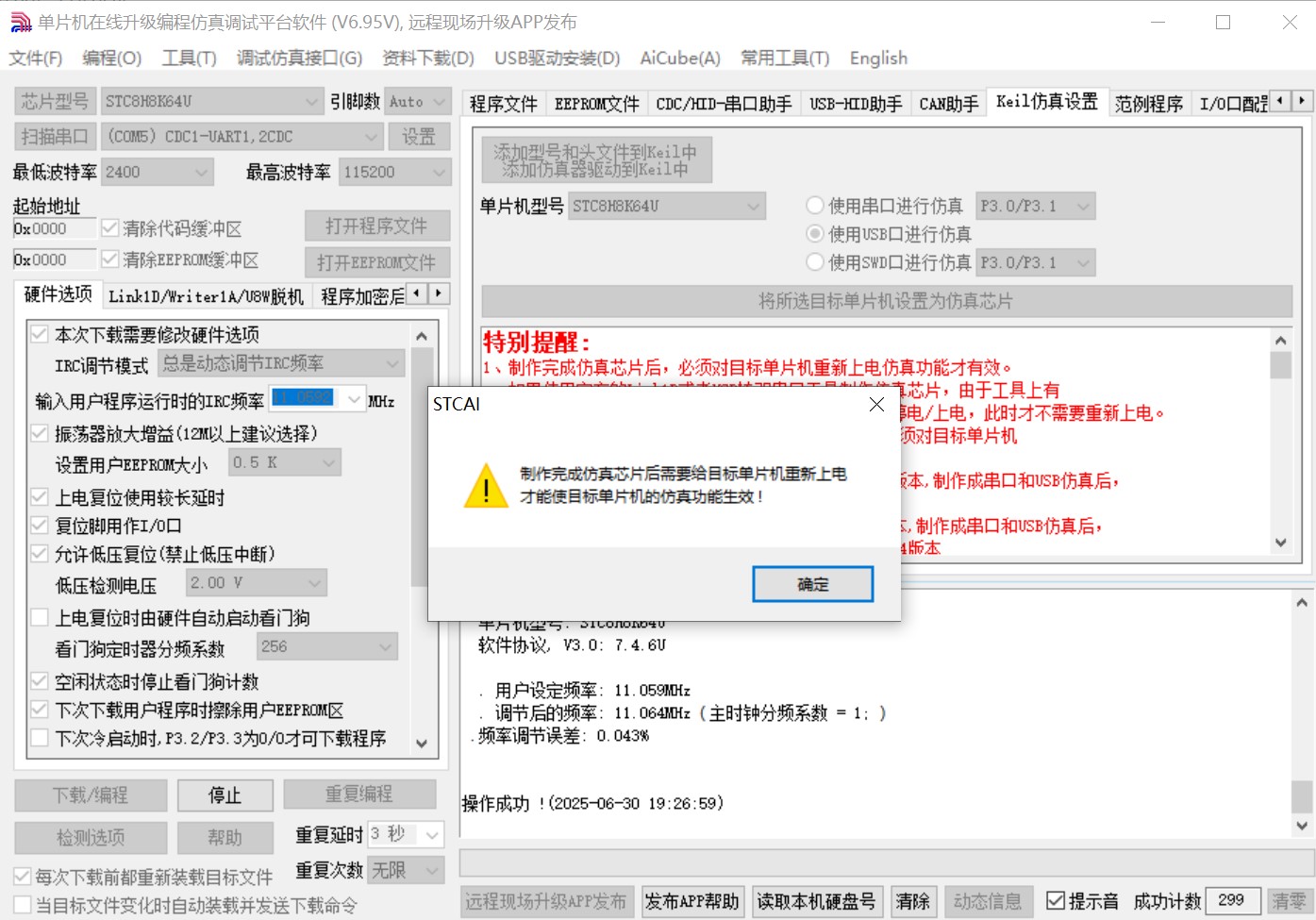Image resolution: width=1316 pixels, height=920 pixels.
Task: Click the 读取本机硬盘号 button
Action: [x=817, y=901]
